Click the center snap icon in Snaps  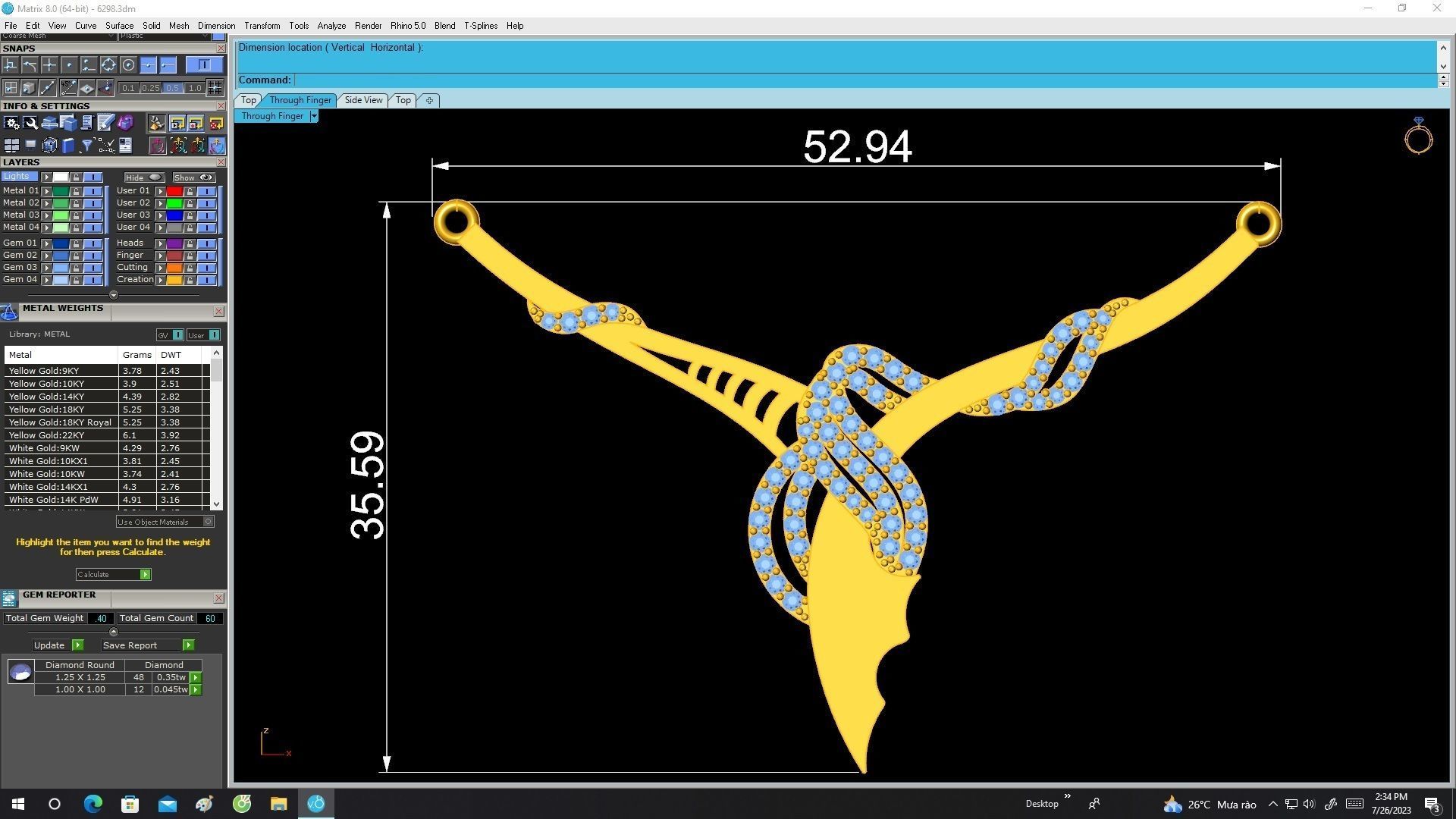click(x=128, y=65)
